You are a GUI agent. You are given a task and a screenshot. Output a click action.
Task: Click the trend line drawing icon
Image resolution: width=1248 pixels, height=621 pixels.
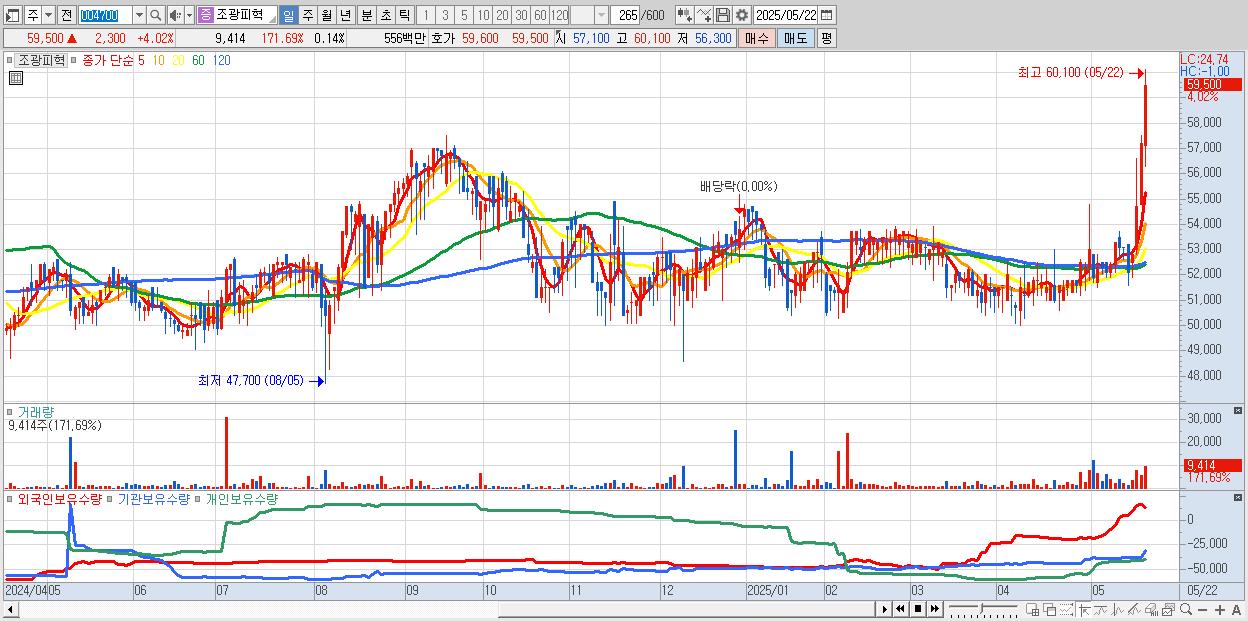1100,609
